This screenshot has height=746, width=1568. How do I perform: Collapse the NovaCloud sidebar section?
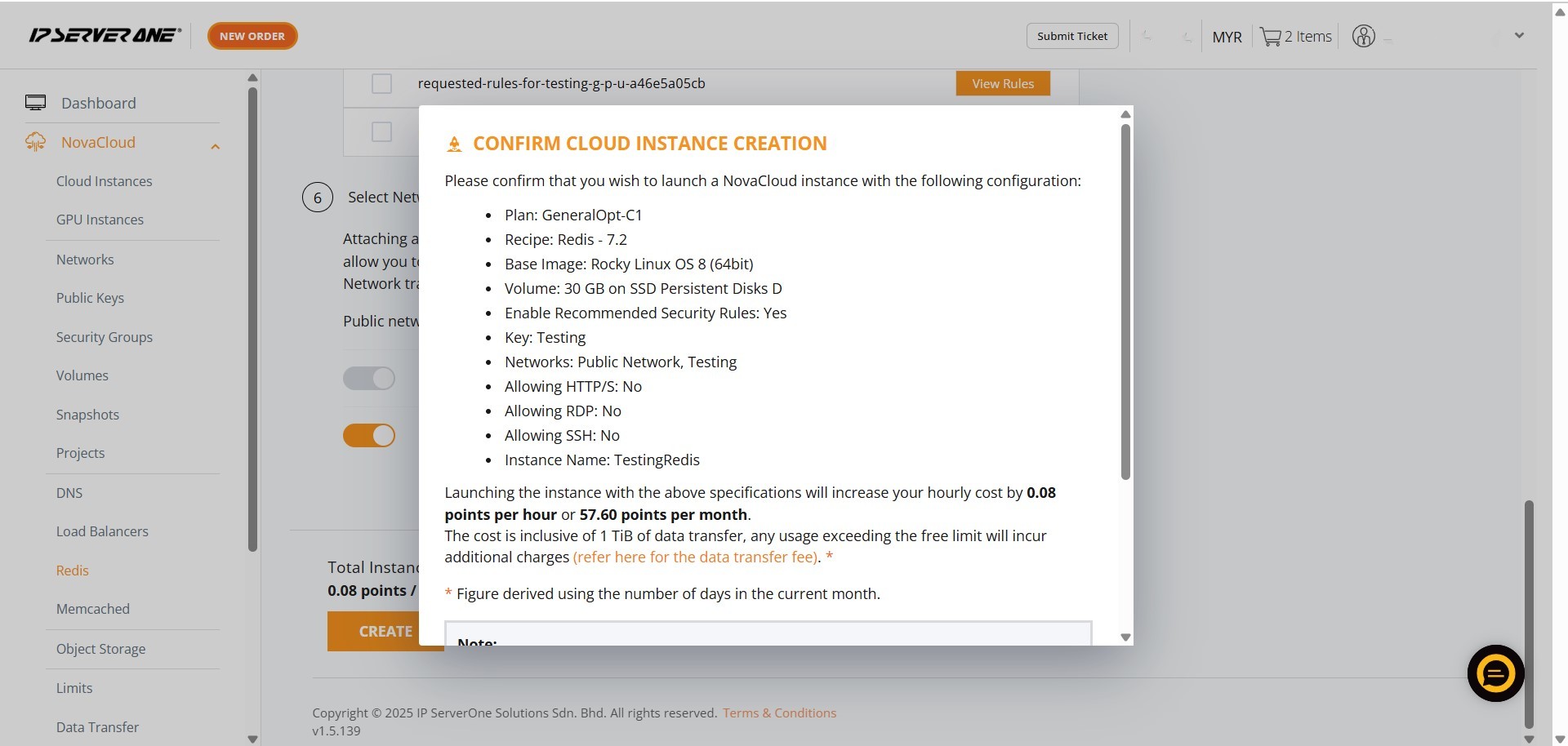tap(215, 146)
